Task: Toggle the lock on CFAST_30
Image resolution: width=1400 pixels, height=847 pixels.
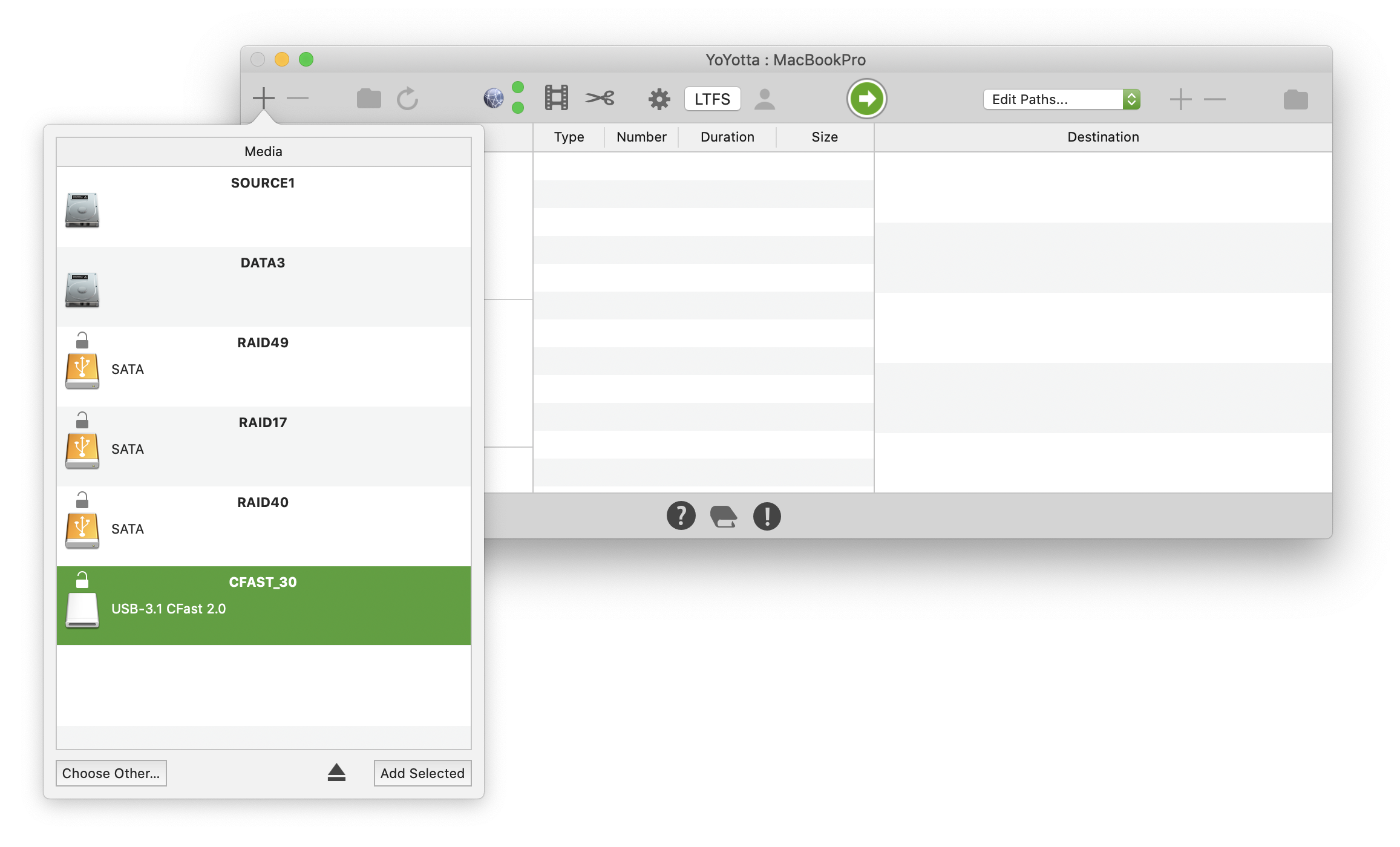Action: coord(82,580)
